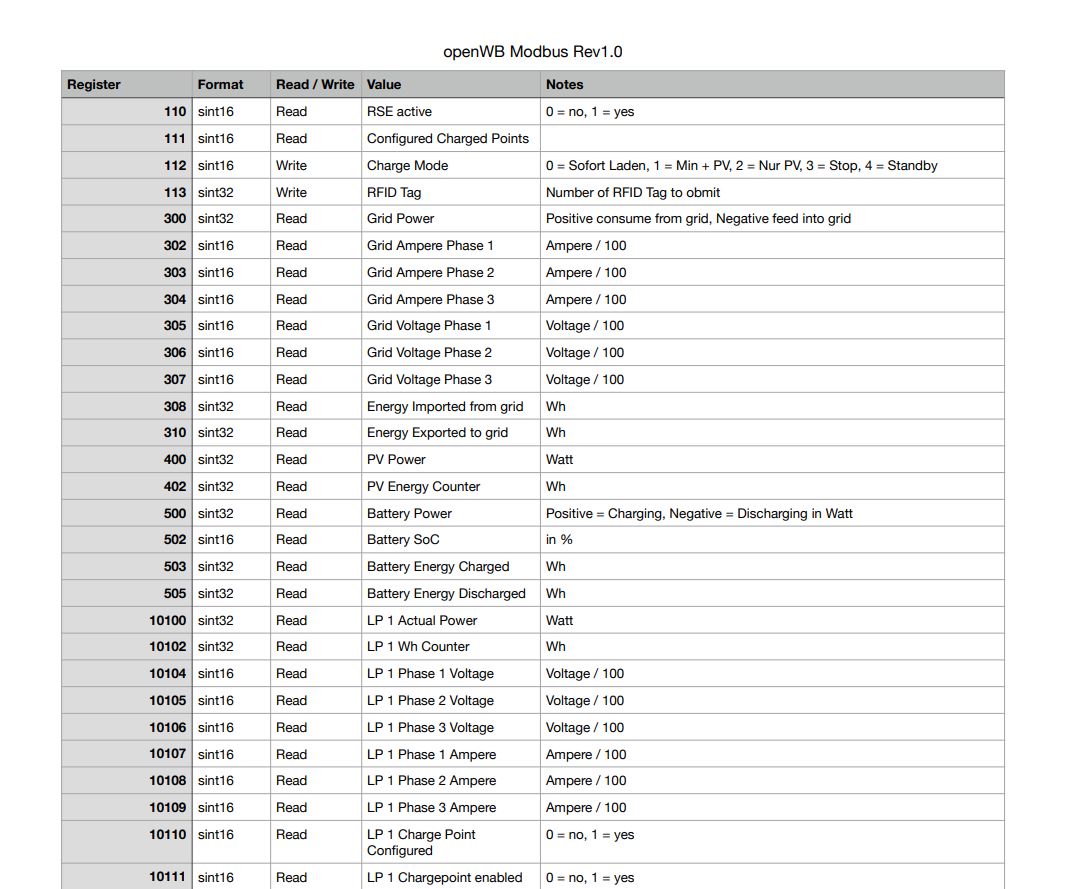This screenshot has height=889, width=1092.
Task: Click register cell 400
Action: click(127, 459)
